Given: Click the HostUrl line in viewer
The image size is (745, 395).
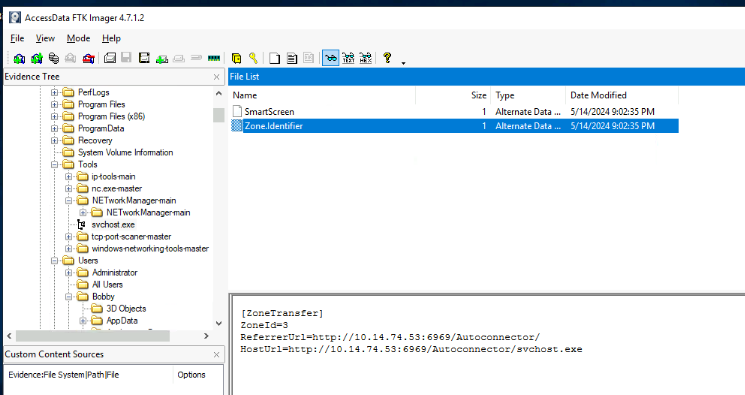Looking at the screenshot, I should point(411,349).
